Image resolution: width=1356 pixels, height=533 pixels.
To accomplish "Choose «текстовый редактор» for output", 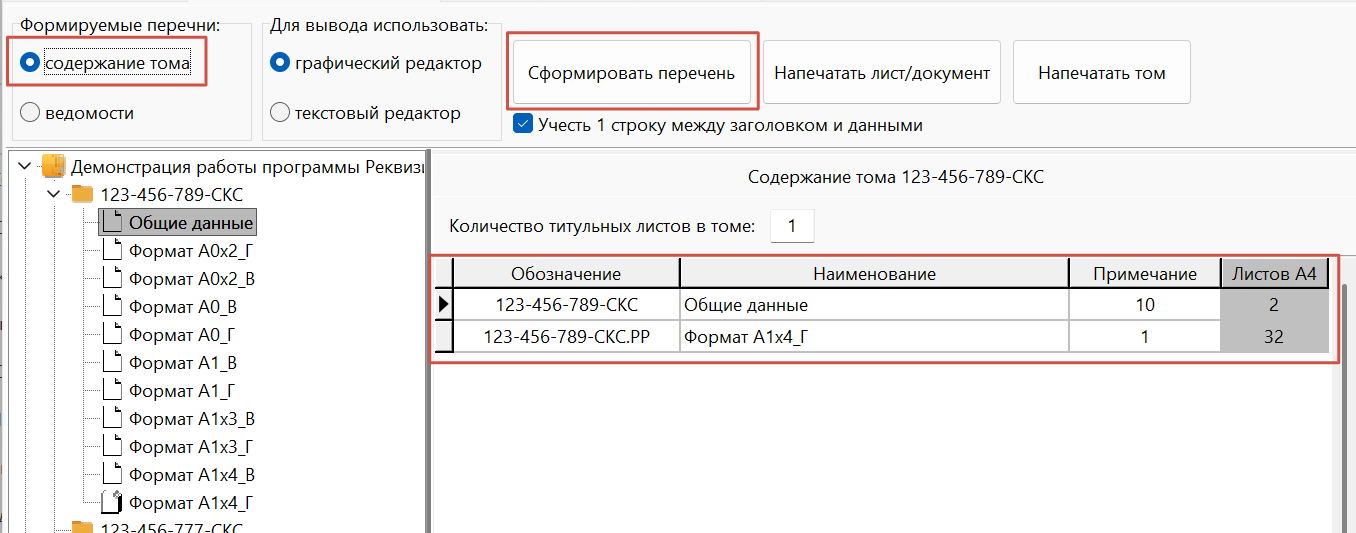I will (x=280, y=113).
